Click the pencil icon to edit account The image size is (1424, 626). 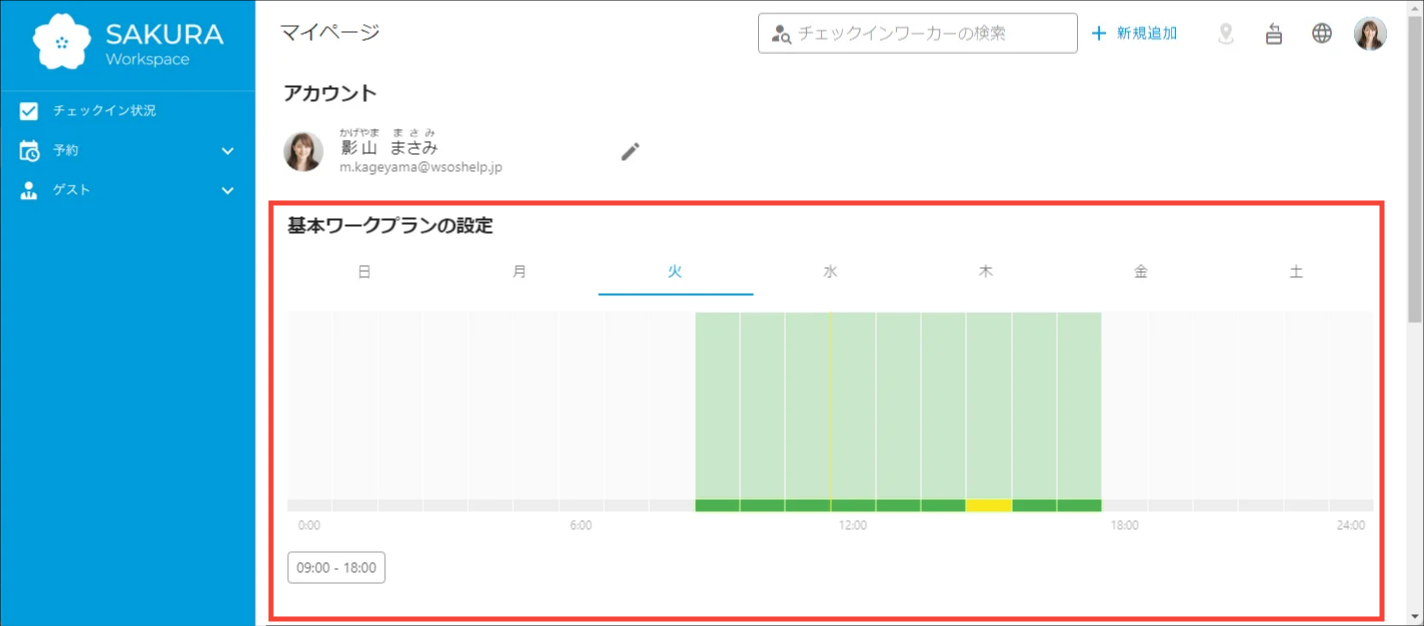coord(630,152)
